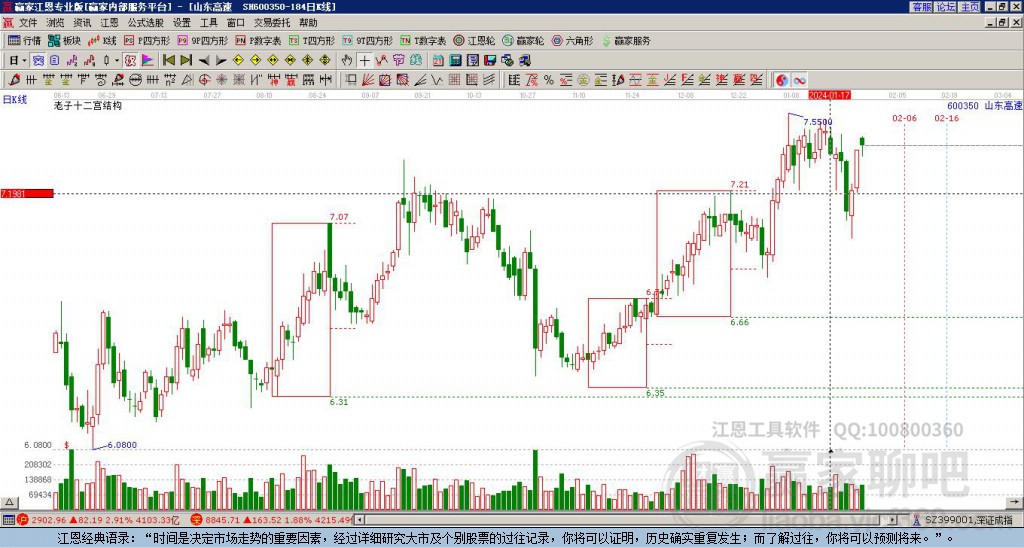The image size is (1024, 548).
Task: Toggle the 权 adjustment button
Action: (x=130, y=61)
